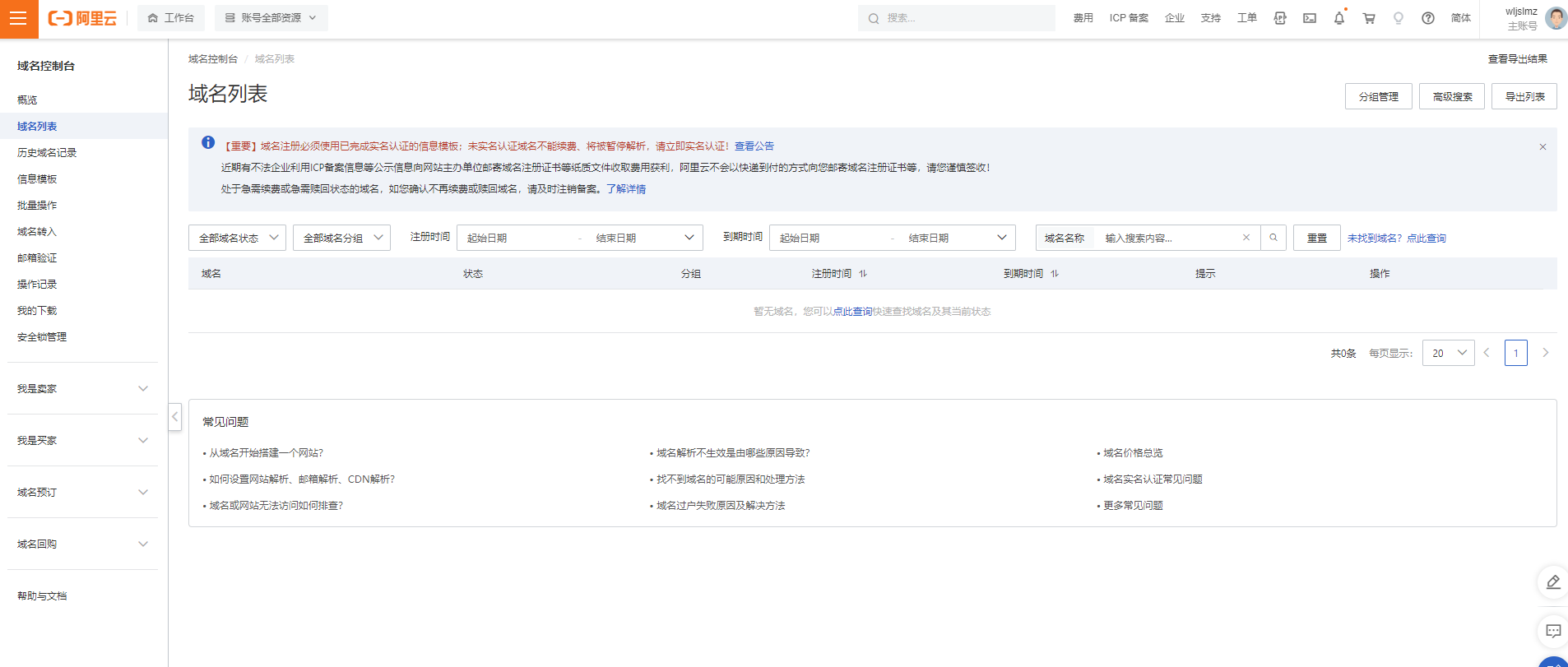The width and height of the screenshot is (1568, 667).
Task: Open the help question mark icon
Action: (1428, 18)
